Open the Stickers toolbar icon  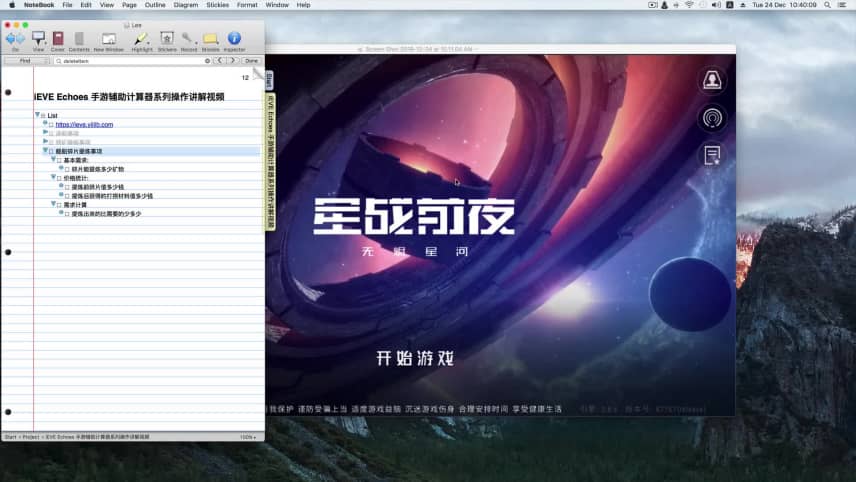click(x=167, y=38)
